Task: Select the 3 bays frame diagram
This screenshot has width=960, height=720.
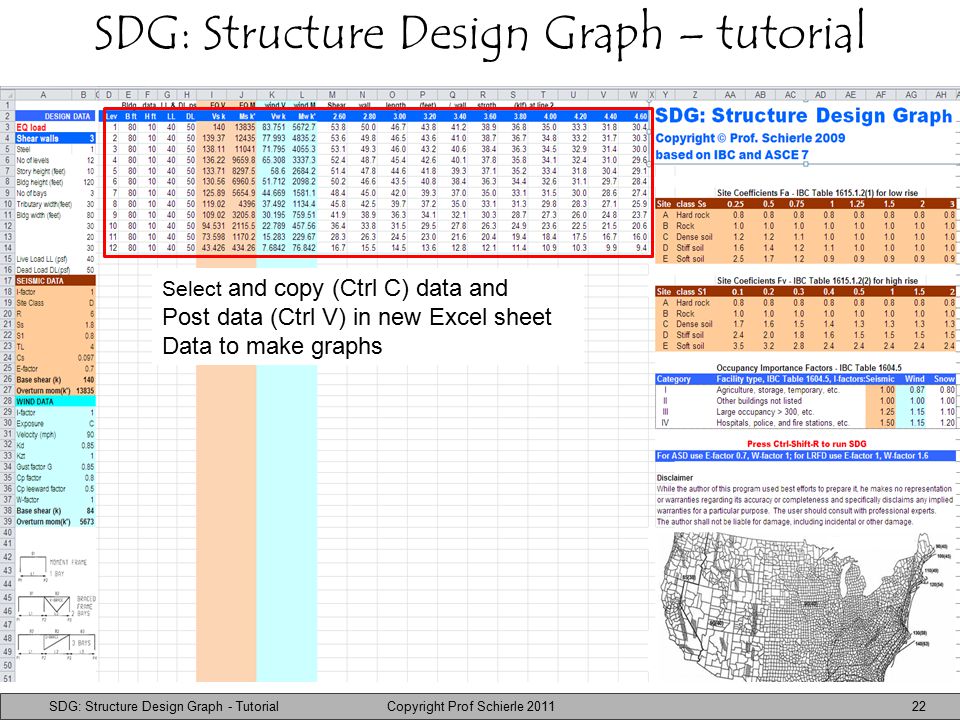Action: (x=56, y=643)
